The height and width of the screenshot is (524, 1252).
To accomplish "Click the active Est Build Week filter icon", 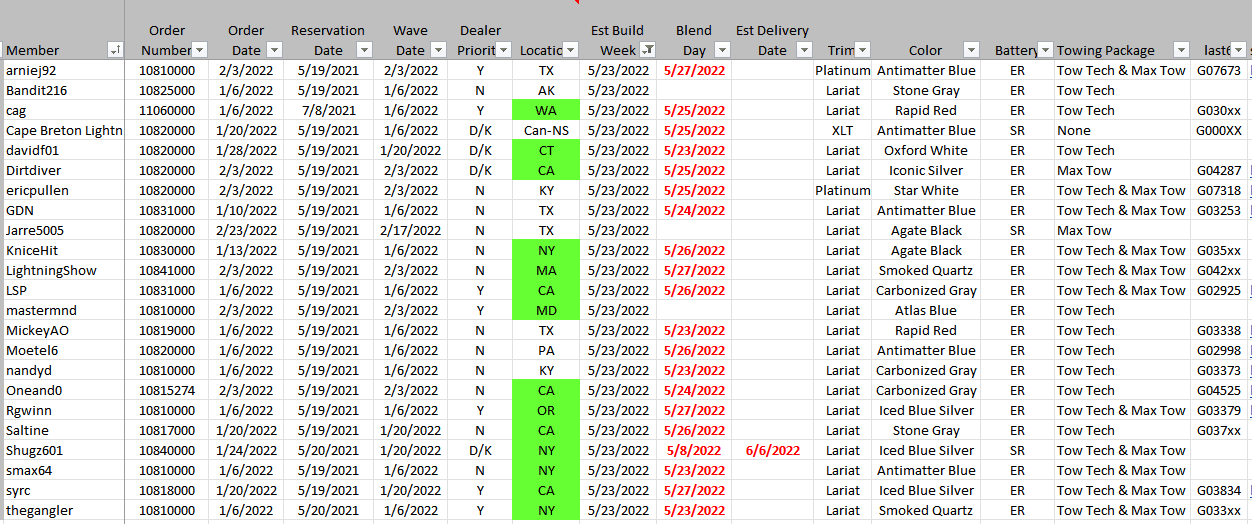I will coord(647,50).
